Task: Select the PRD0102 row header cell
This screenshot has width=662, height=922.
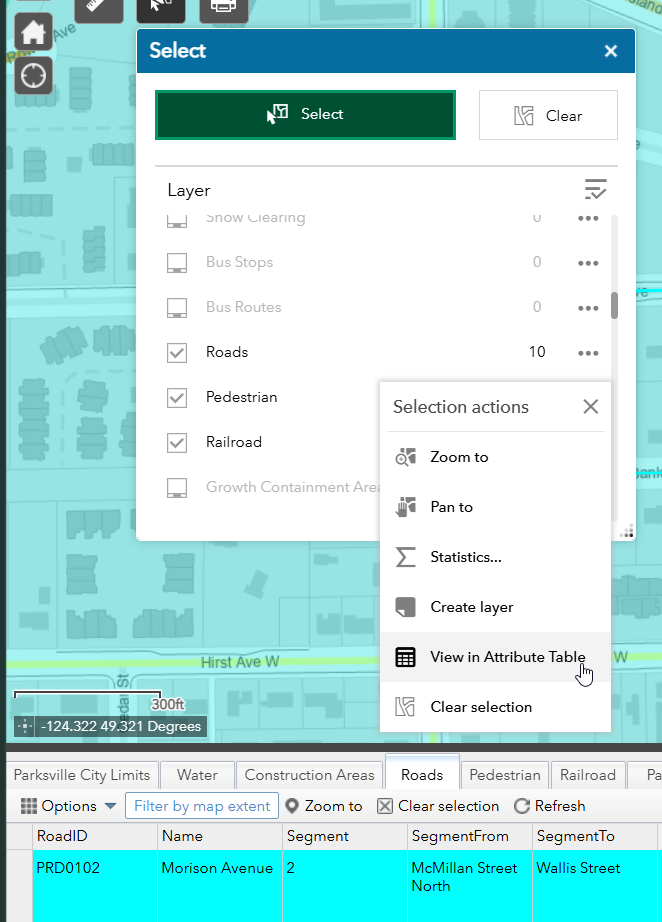Action: (20, 886)
